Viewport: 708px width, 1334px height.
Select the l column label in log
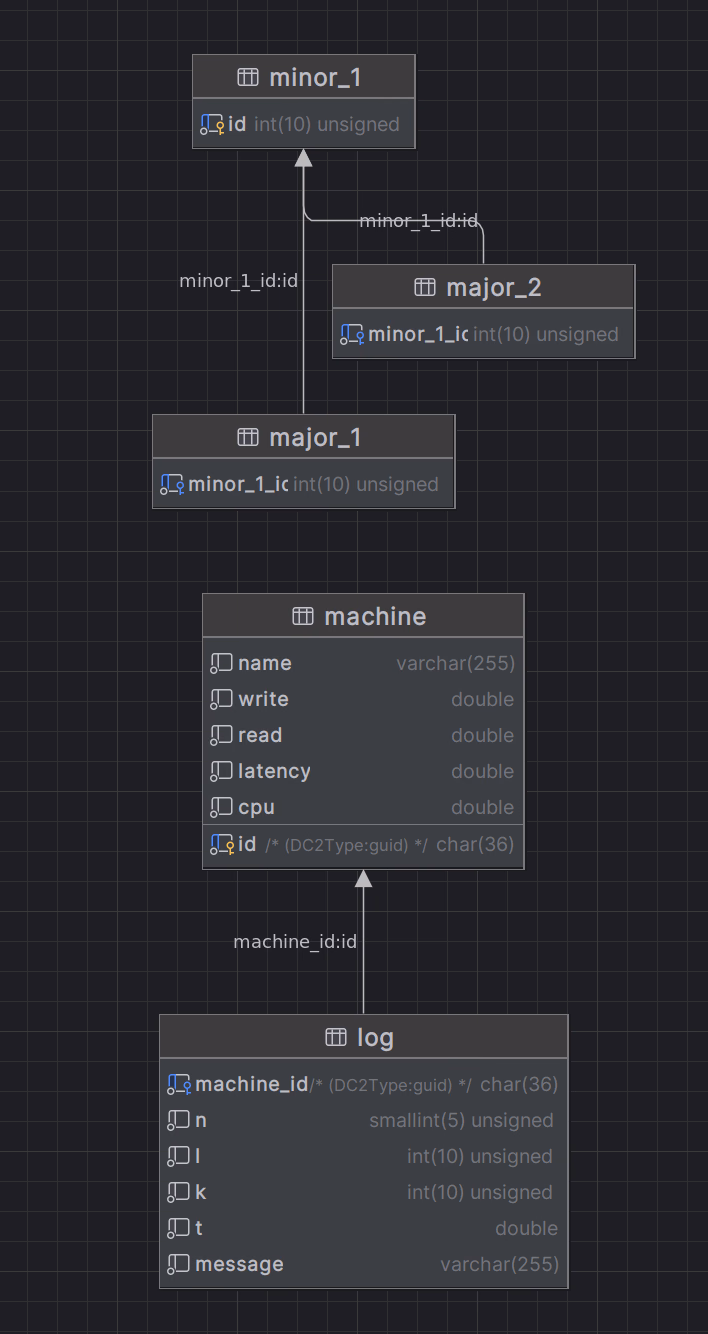(x=198, y=1156)
